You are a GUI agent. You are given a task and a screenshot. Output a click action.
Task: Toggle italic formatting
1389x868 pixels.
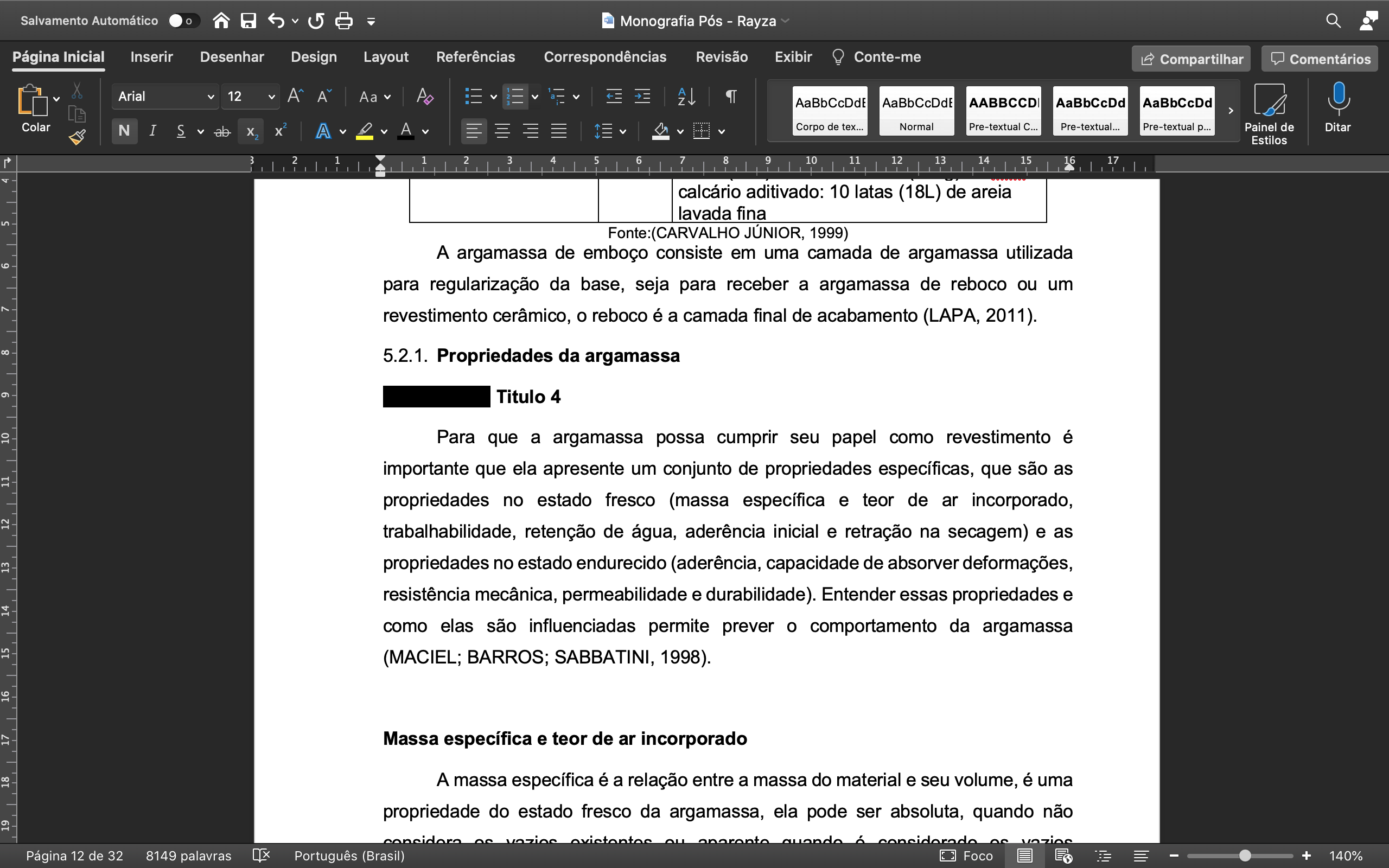[x=152, y=131]
